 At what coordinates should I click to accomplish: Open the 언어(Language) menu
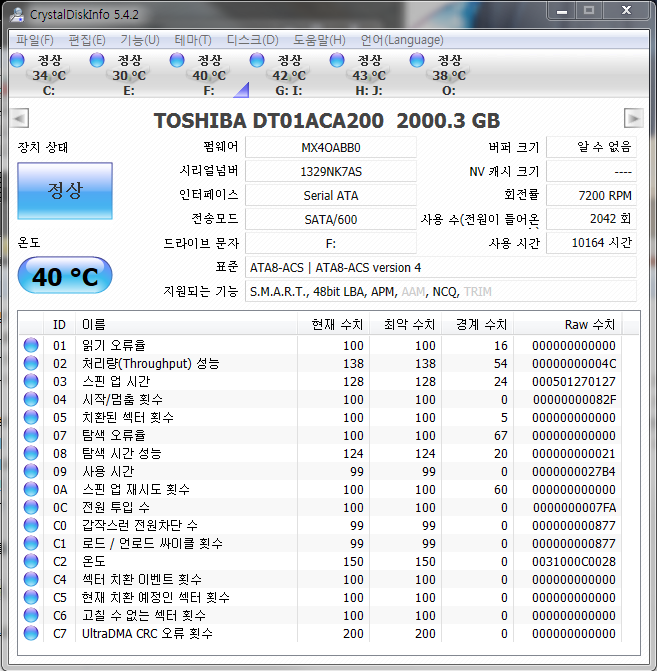[401, 40]
